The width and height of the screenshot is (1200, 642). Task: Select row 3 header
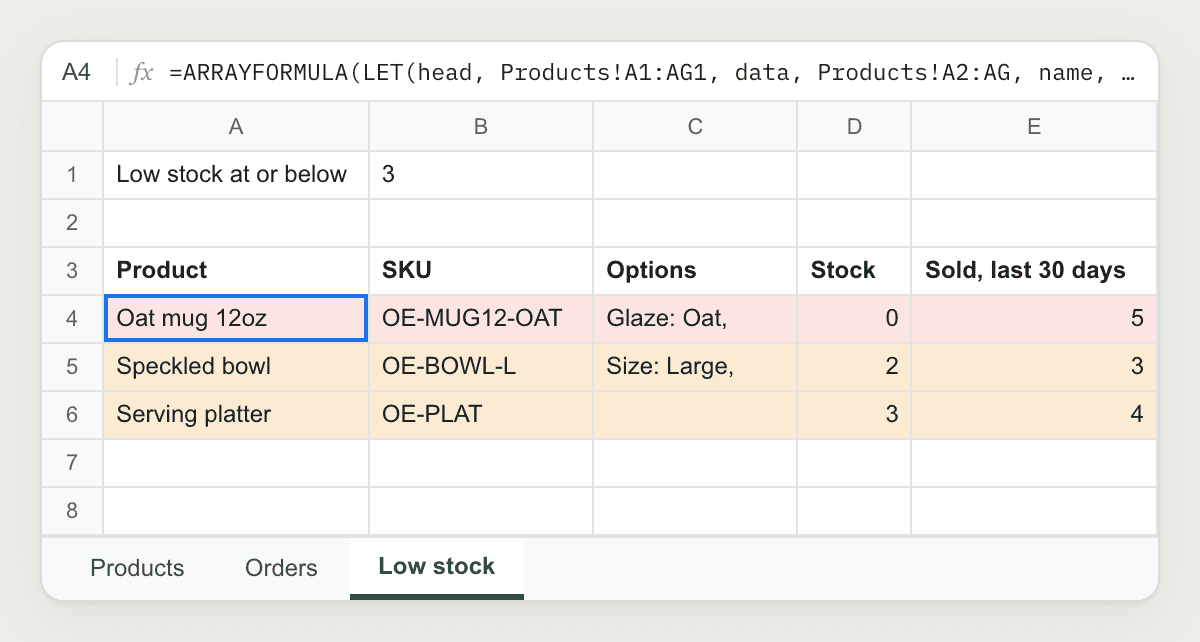[72, 271]
